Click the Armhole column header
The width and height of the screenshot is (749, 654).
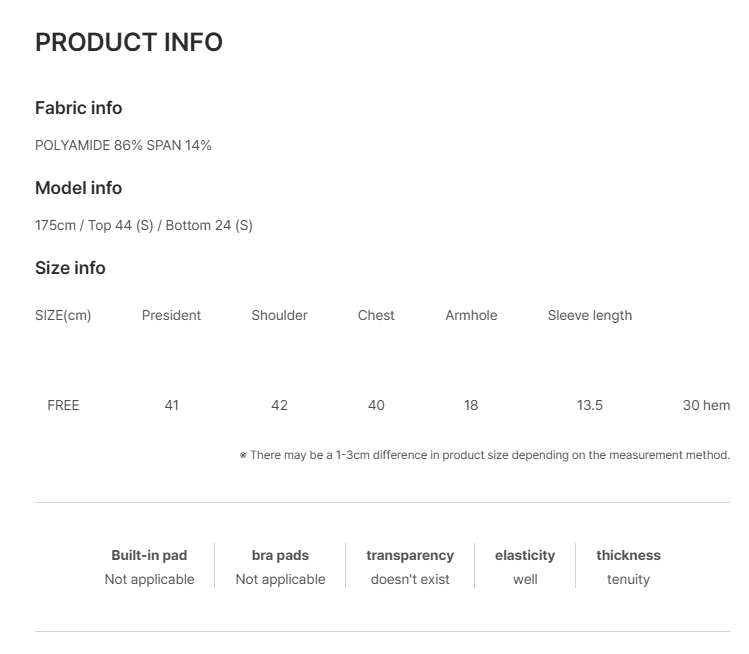pyautogui.click(x=471, y=315)
